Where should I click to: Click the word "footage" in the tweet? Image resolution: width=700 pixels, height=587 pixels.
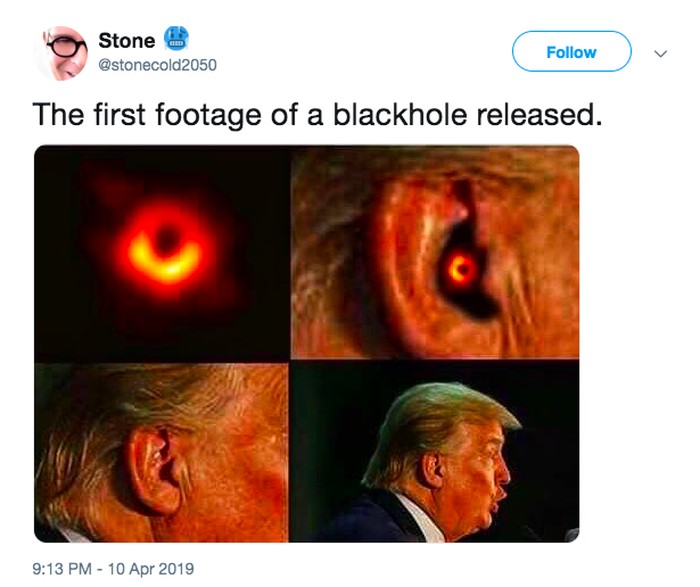click(x=209, y=115)
